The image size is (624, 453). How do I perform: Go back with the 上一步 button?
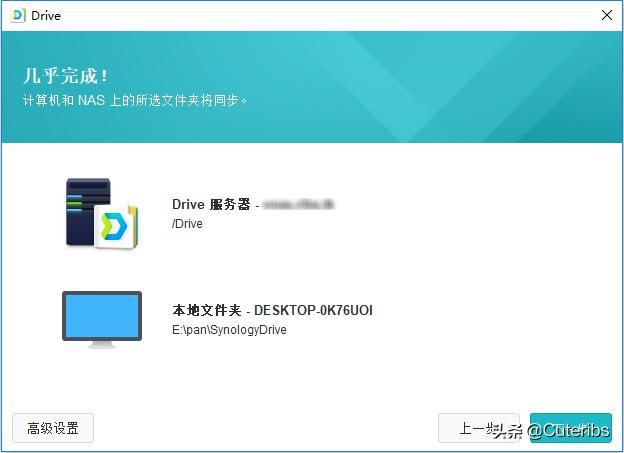pyautogui.click(x=479, y=428)
